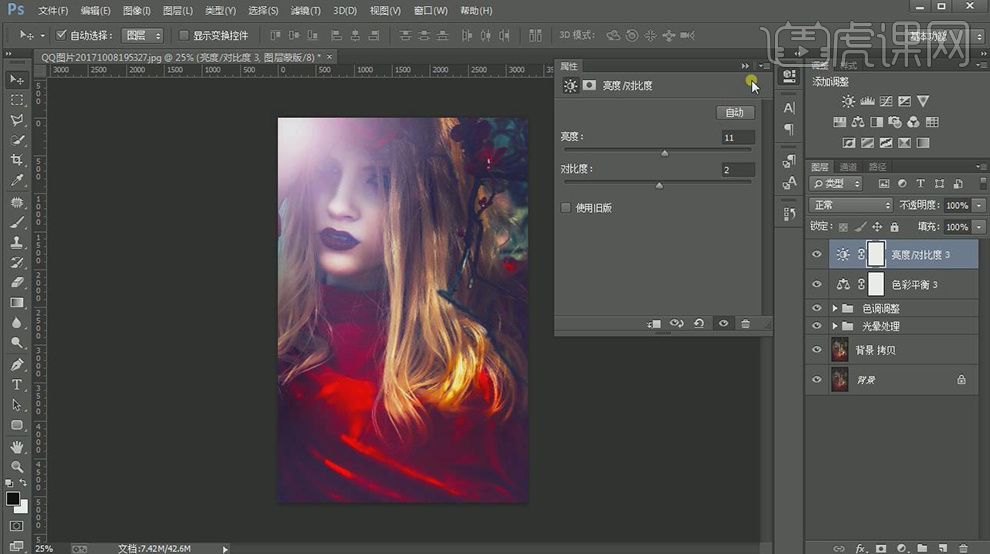Switch to the 通道 tab
Image resolution: width=990 pixels, height=554 pixels.
point(848,167)
